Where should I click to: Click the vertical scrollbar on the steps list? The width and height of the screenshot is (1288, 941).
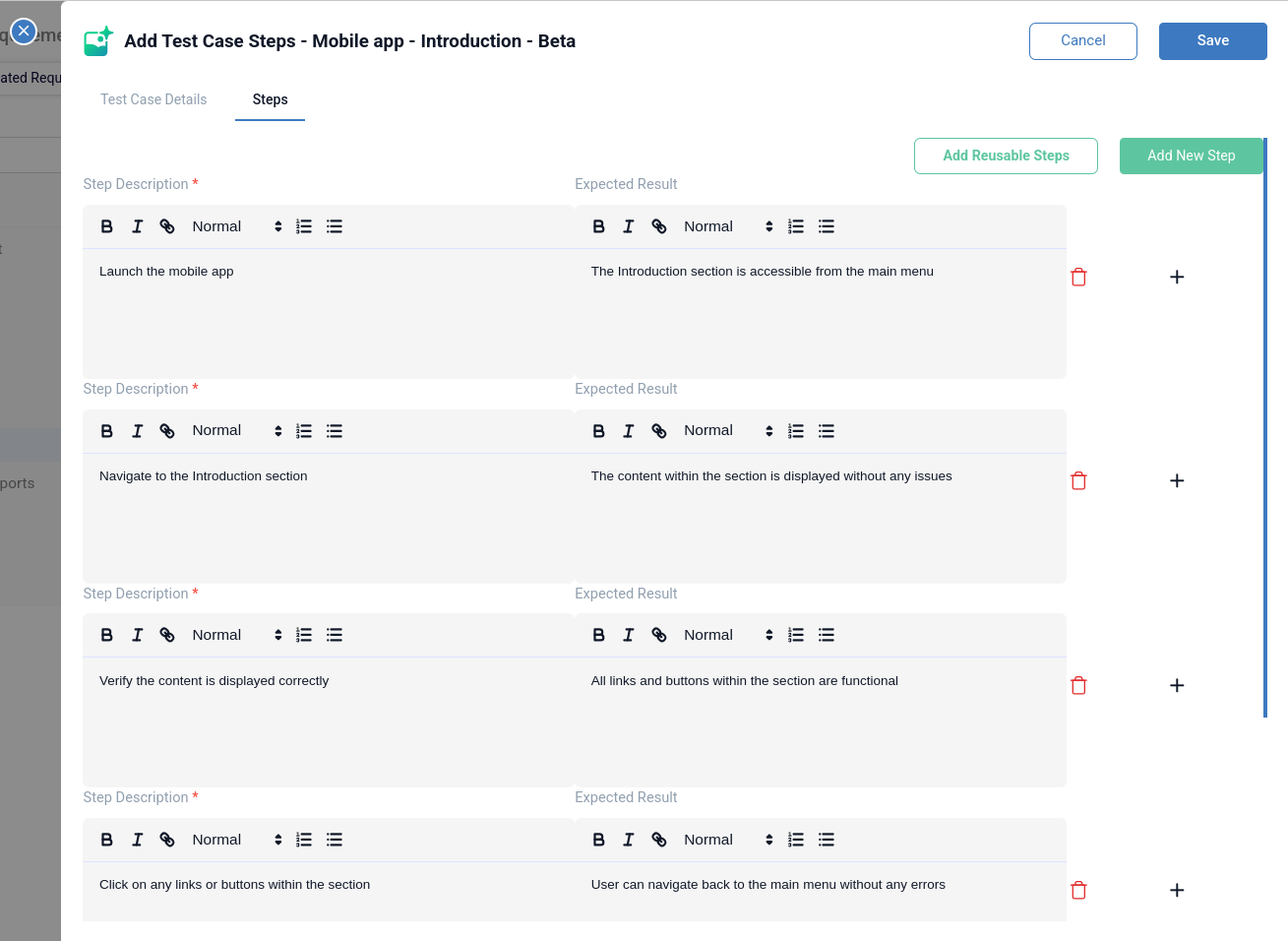click(x=1265, y=428)
